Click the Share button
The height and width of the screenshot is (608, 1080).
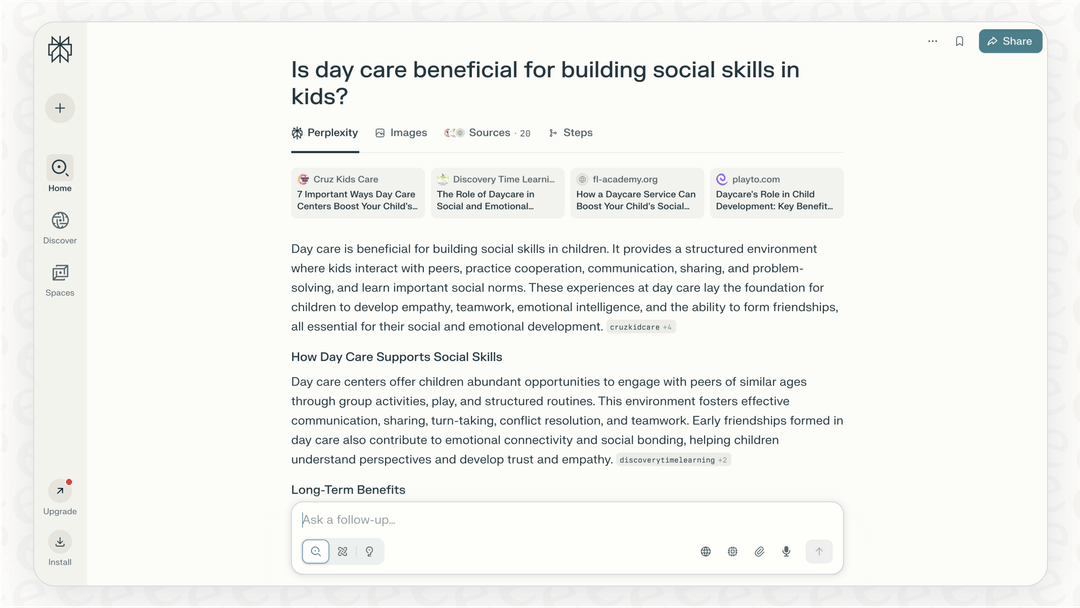point(1010,41)
